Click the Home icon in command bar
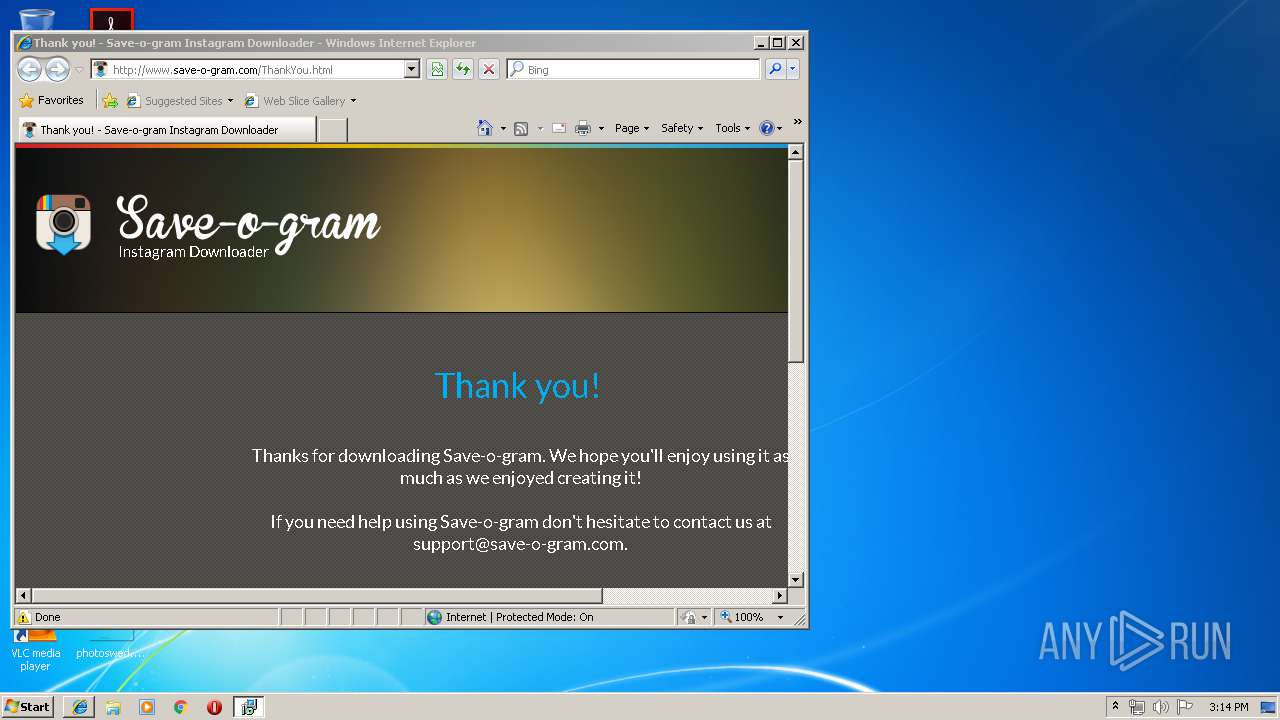Viewport: 1280px width, 720px height. (485, 128)
